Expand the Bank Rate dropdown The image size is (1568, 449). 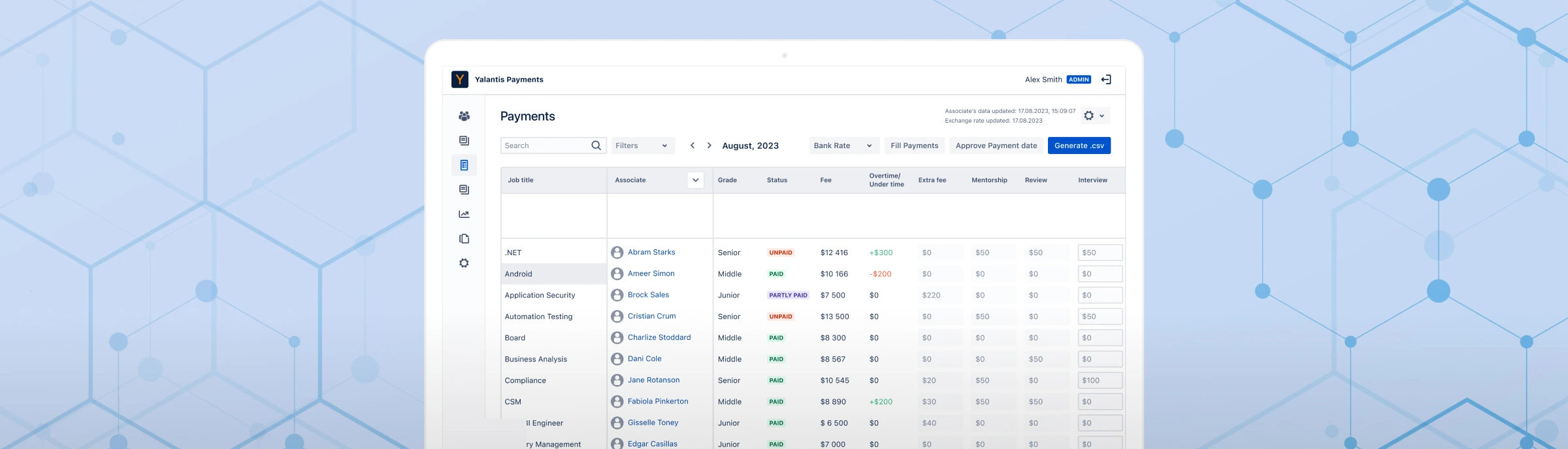pyautogui.click(x=843, y=146)
